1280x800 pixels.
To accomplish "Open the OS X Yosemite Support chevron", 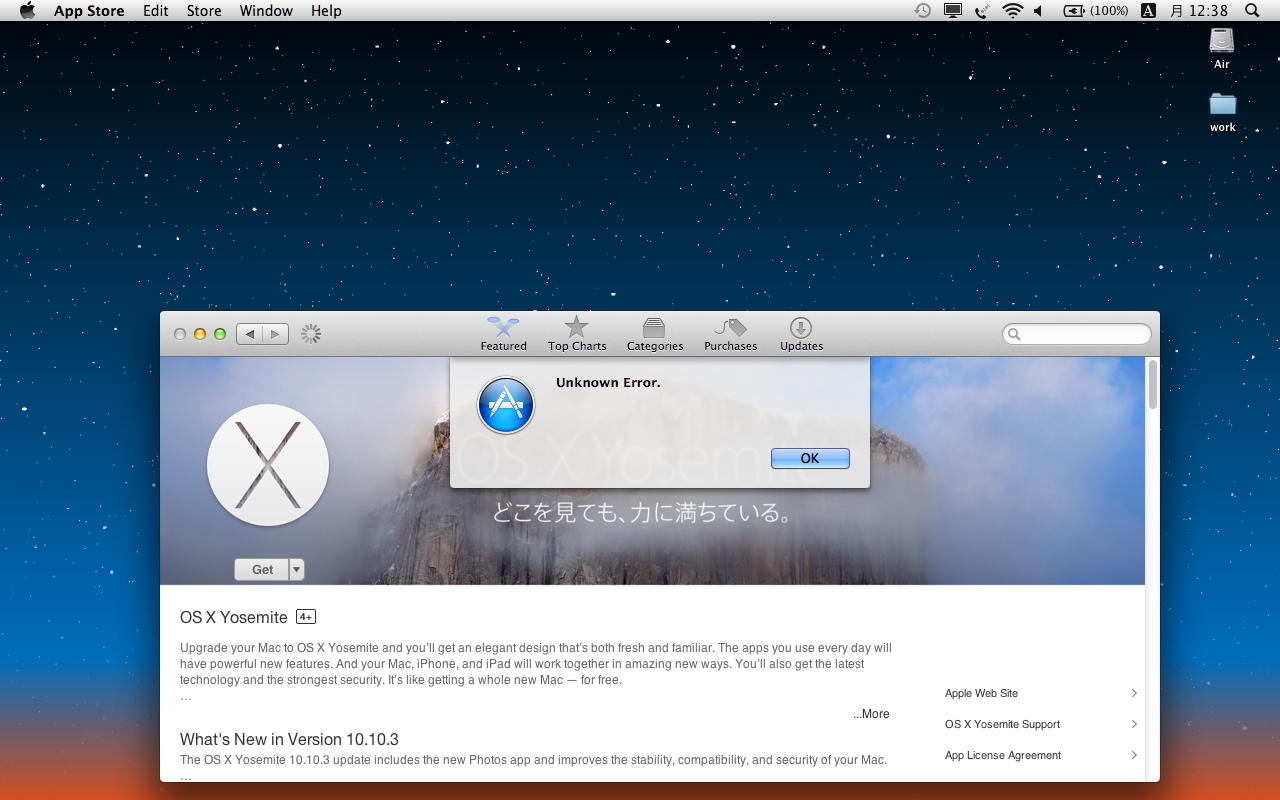I will (x=1134, y=724).
